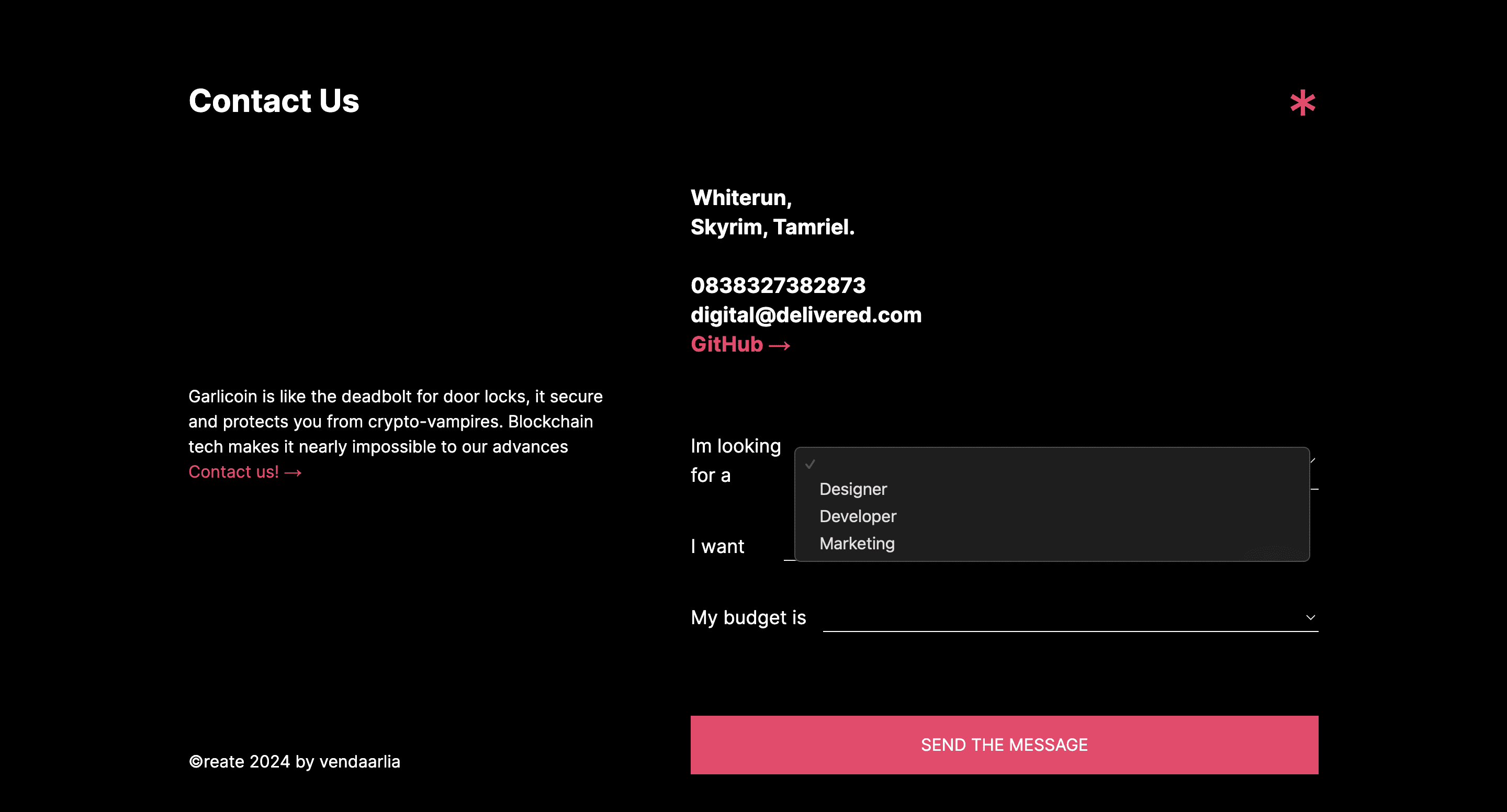This screenshot has width=1507, height=812.
Task: Pick the Marketing option in the list
Action: (857, 544)
